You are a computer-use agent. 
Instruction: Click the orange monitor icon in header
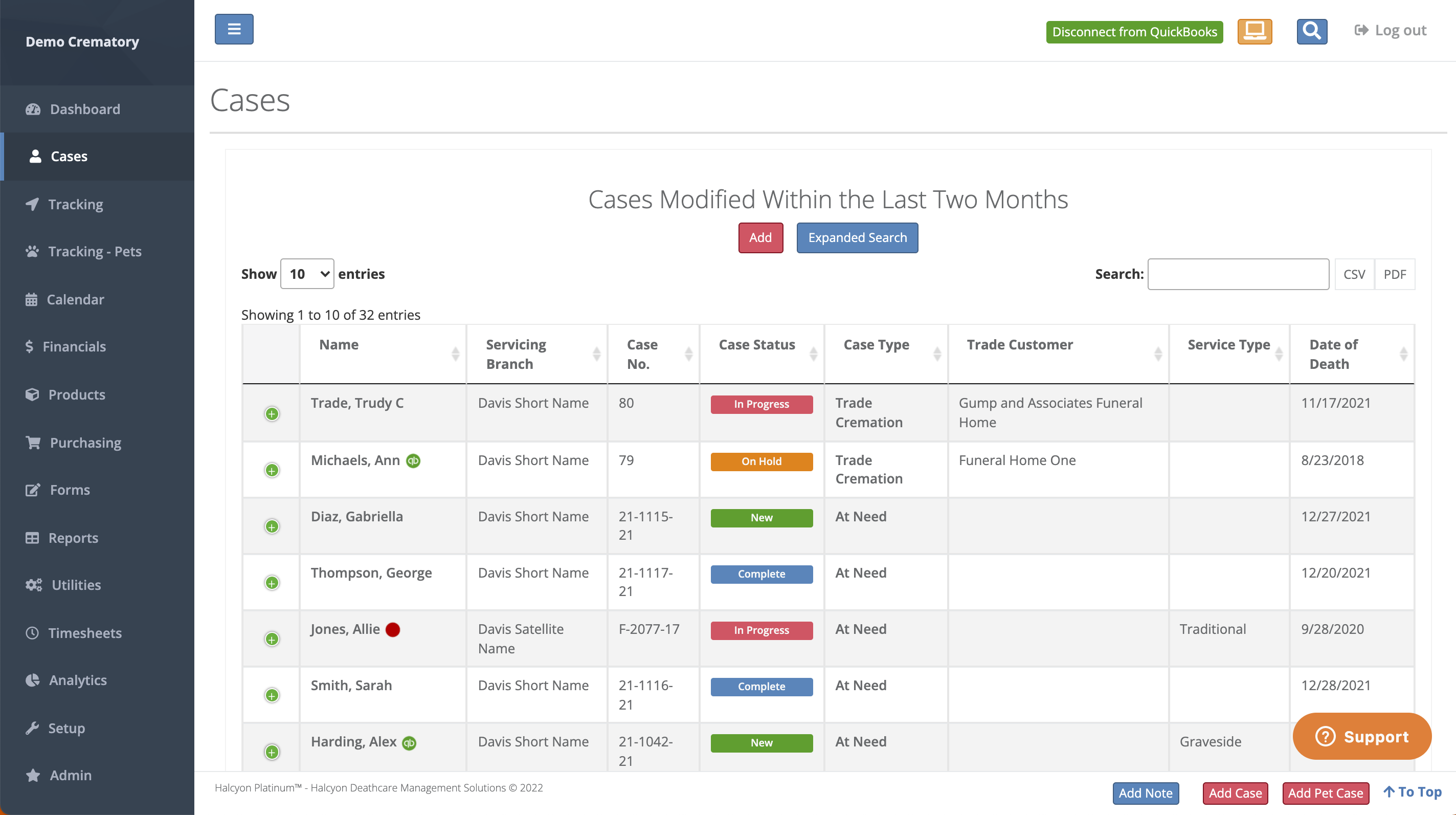(1255, 32)
